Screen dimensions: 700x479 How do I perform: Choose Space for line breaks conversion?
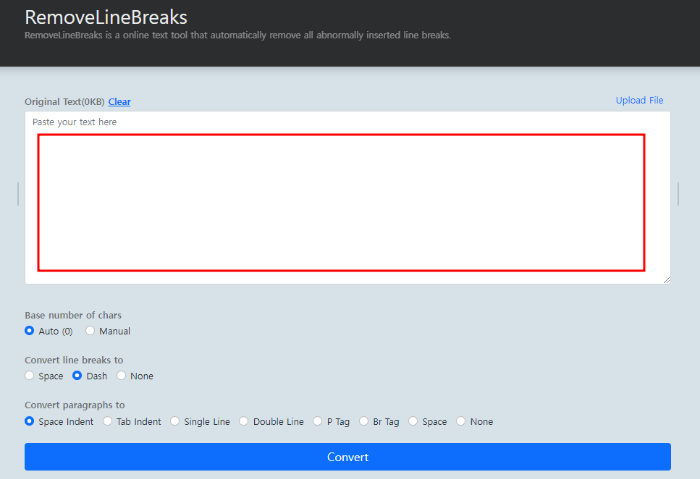(29, 375)
